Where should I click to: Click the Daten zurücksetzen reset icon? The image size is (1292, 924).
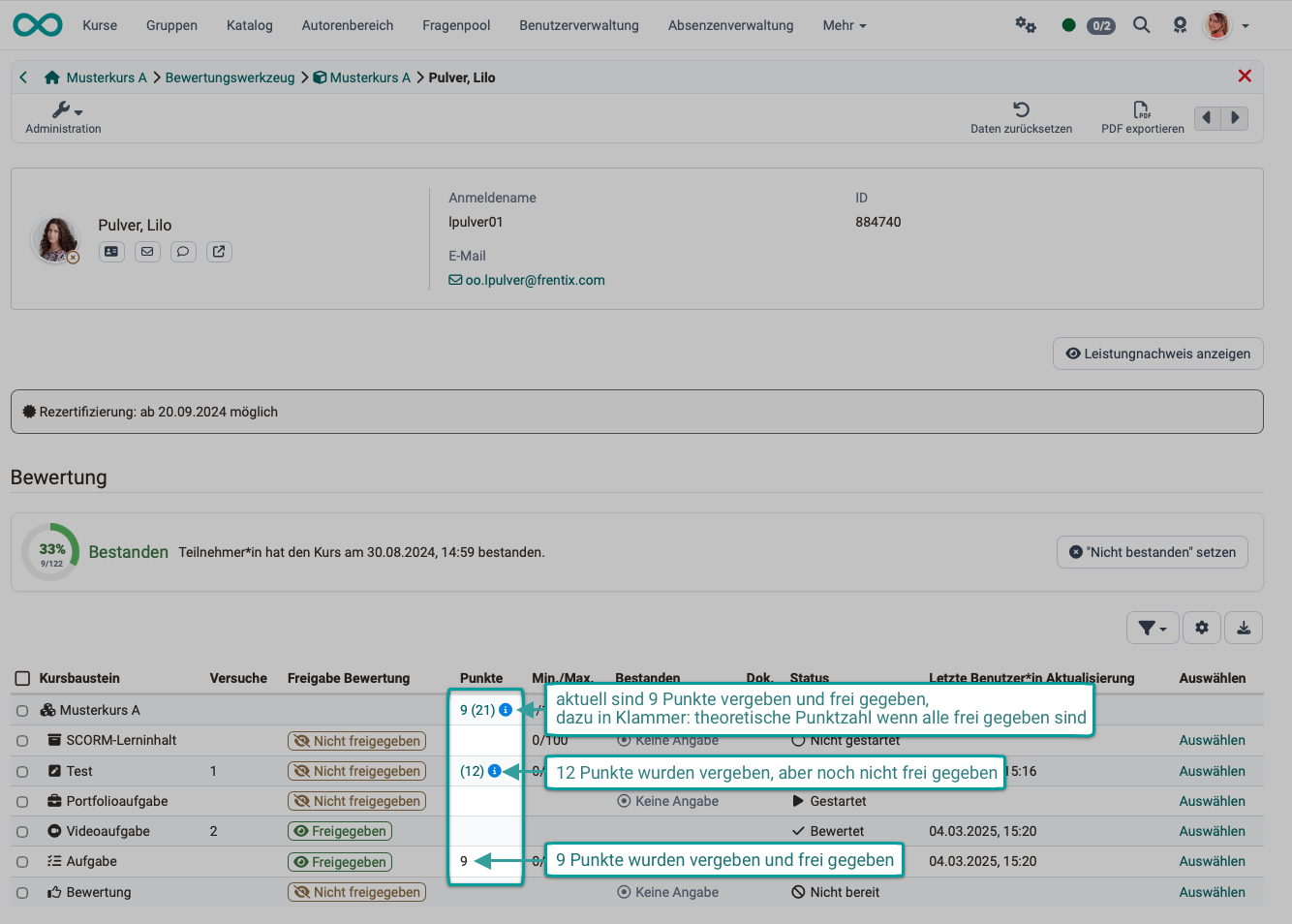click(1021, 108)
